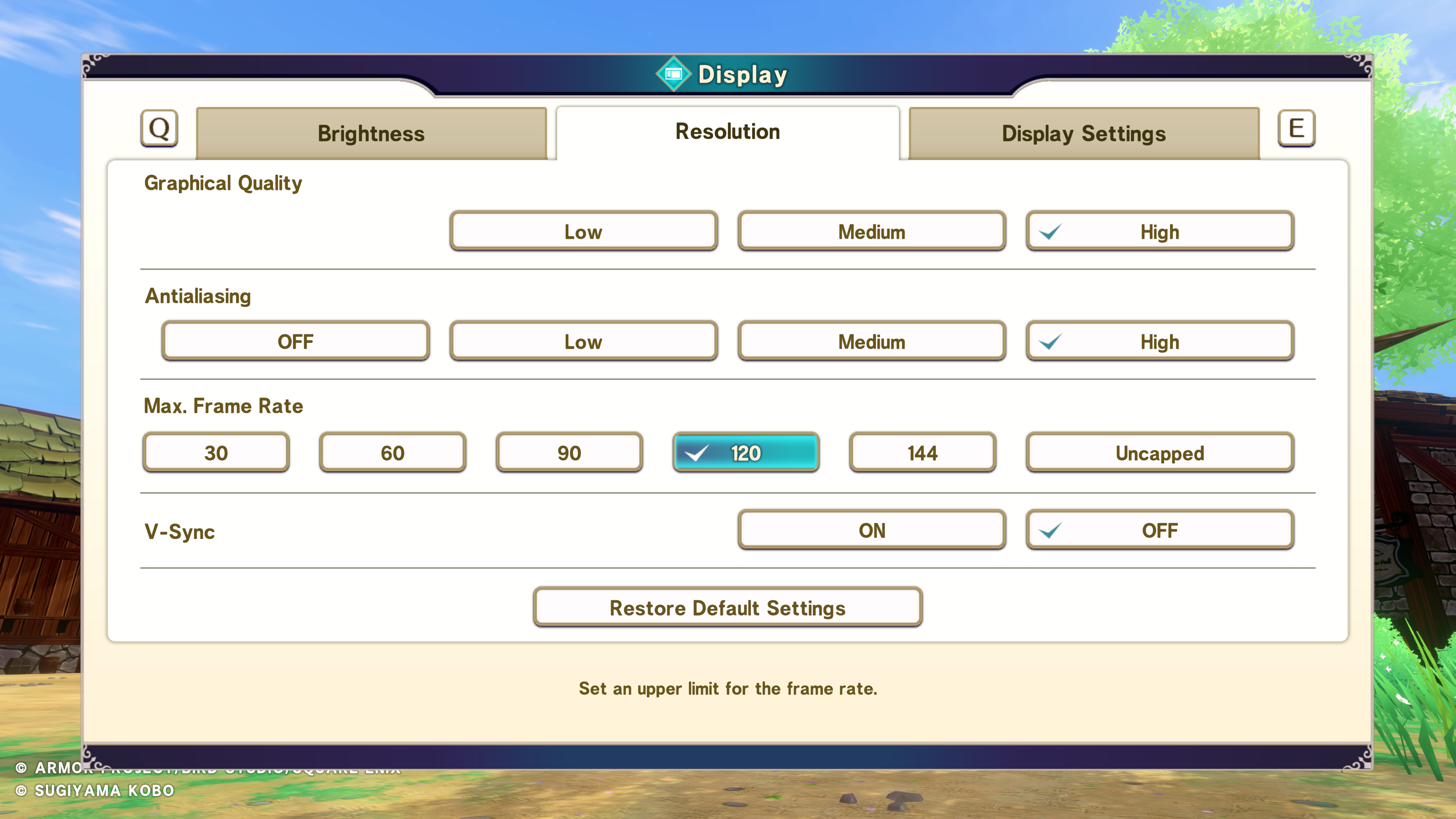The width and height of the screenshot is (1456, 819).
Task: Click the Max. Frame Rate heading
Action: 223,406
